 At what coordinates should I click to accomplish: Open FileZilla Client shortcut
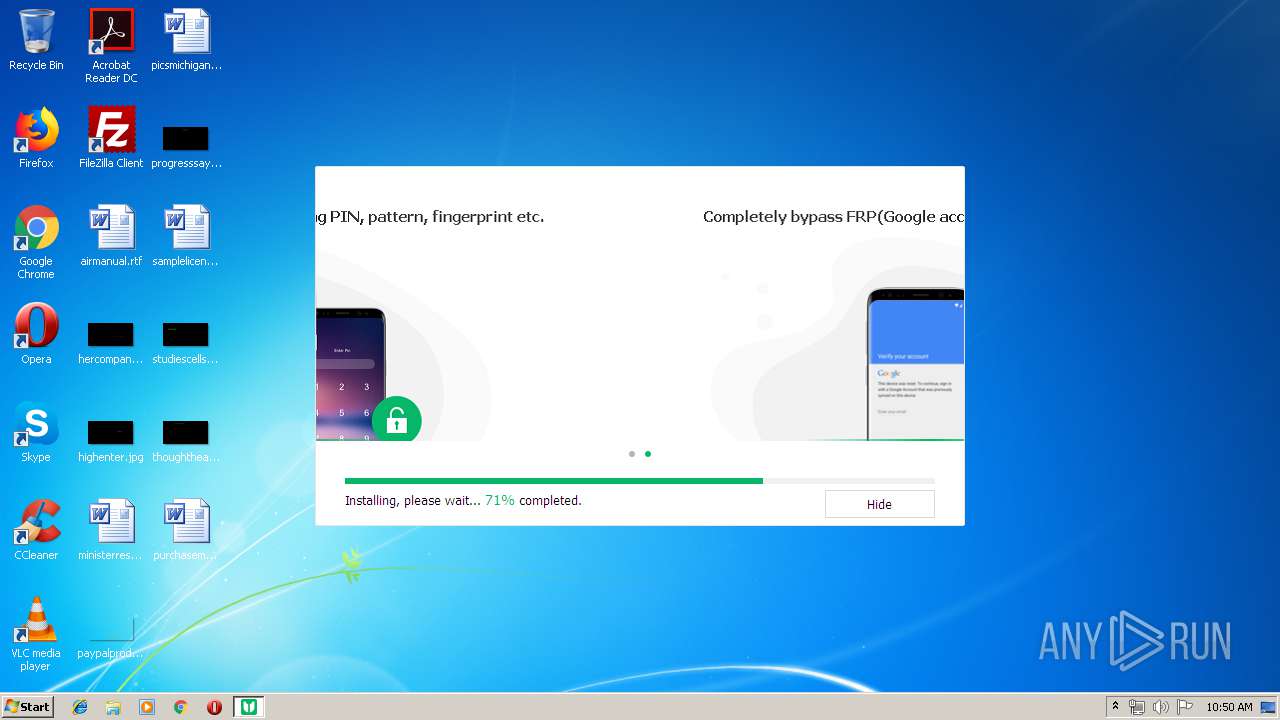[x=111, y=139]
